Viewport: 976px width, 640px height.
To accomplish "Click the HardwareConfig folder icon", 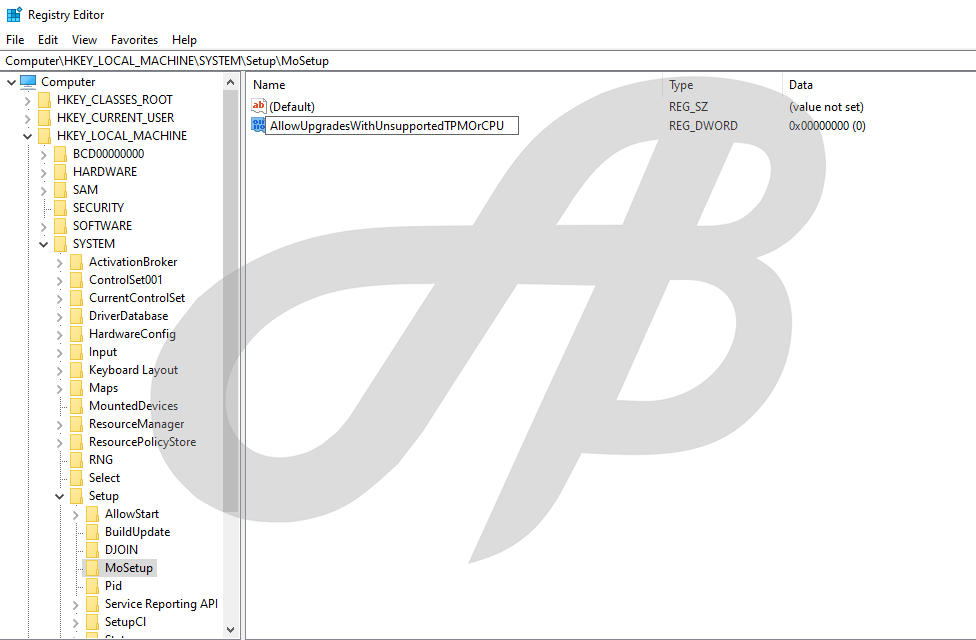I will (x=77, y=334).
